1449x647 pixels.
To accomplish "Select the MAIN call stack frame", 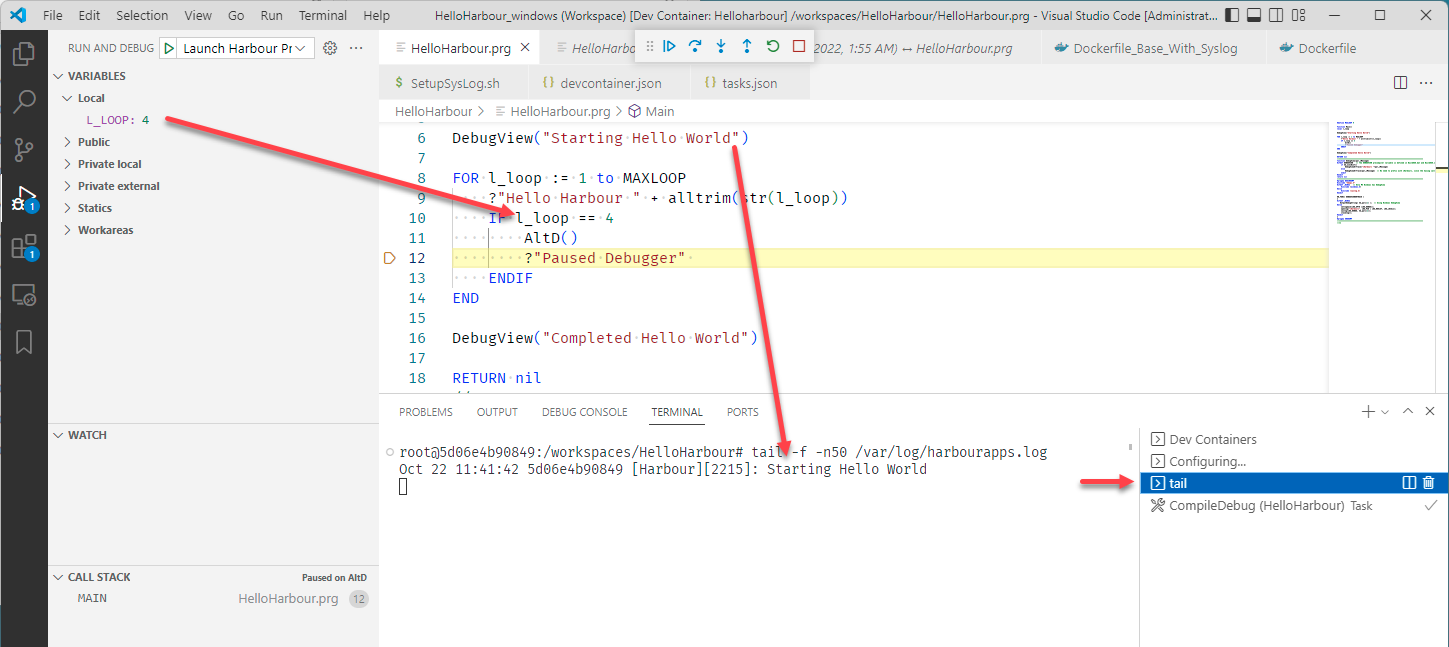I will [92, 598].
